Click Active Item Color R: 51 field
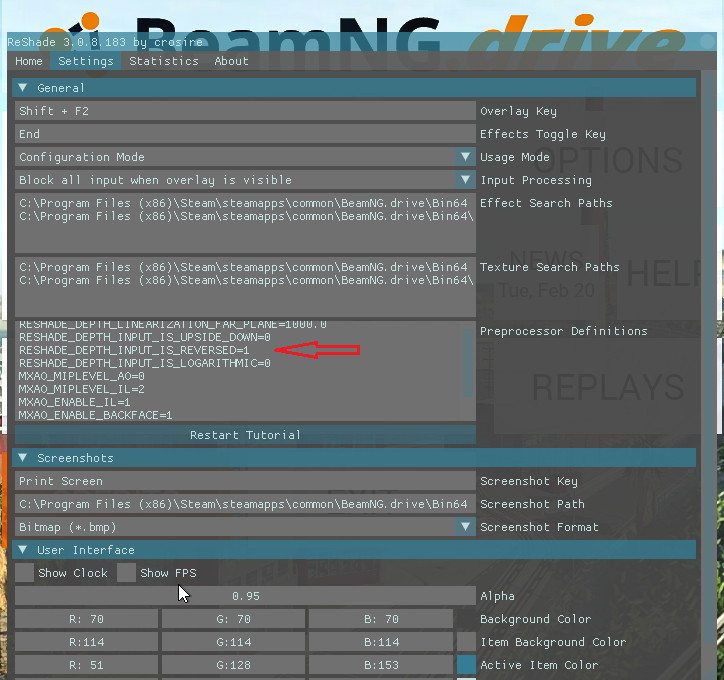The width and height of the screenshot is (724, 680). [86, 665]
